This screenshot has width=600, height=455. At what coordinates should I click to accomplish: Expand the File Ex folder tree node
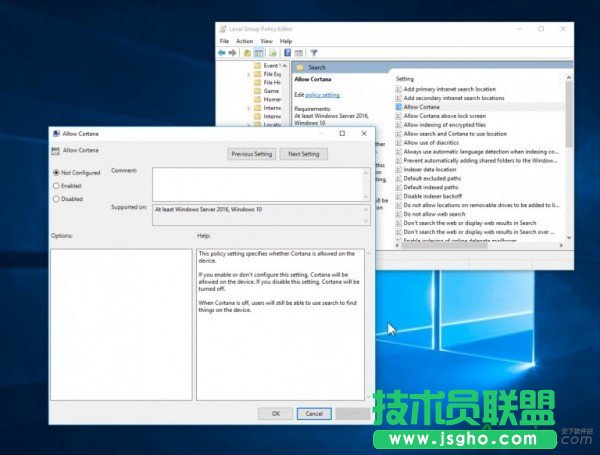[249, 75]
